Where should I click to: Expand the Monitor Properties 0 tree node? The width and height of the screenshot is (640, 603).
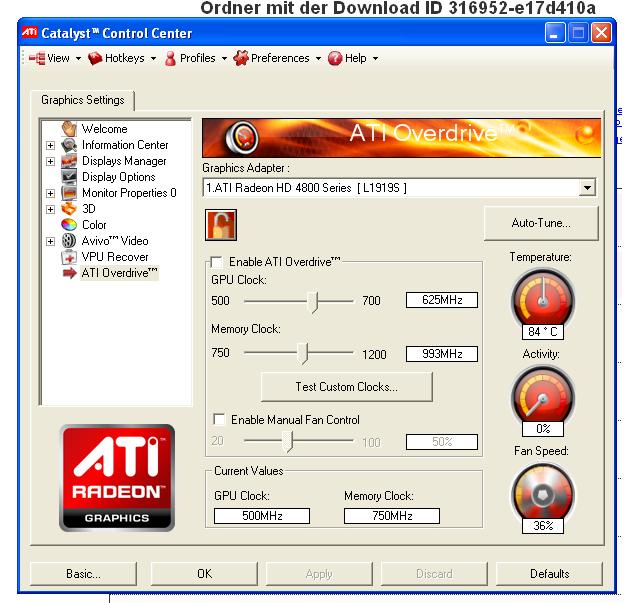(50, 193)
